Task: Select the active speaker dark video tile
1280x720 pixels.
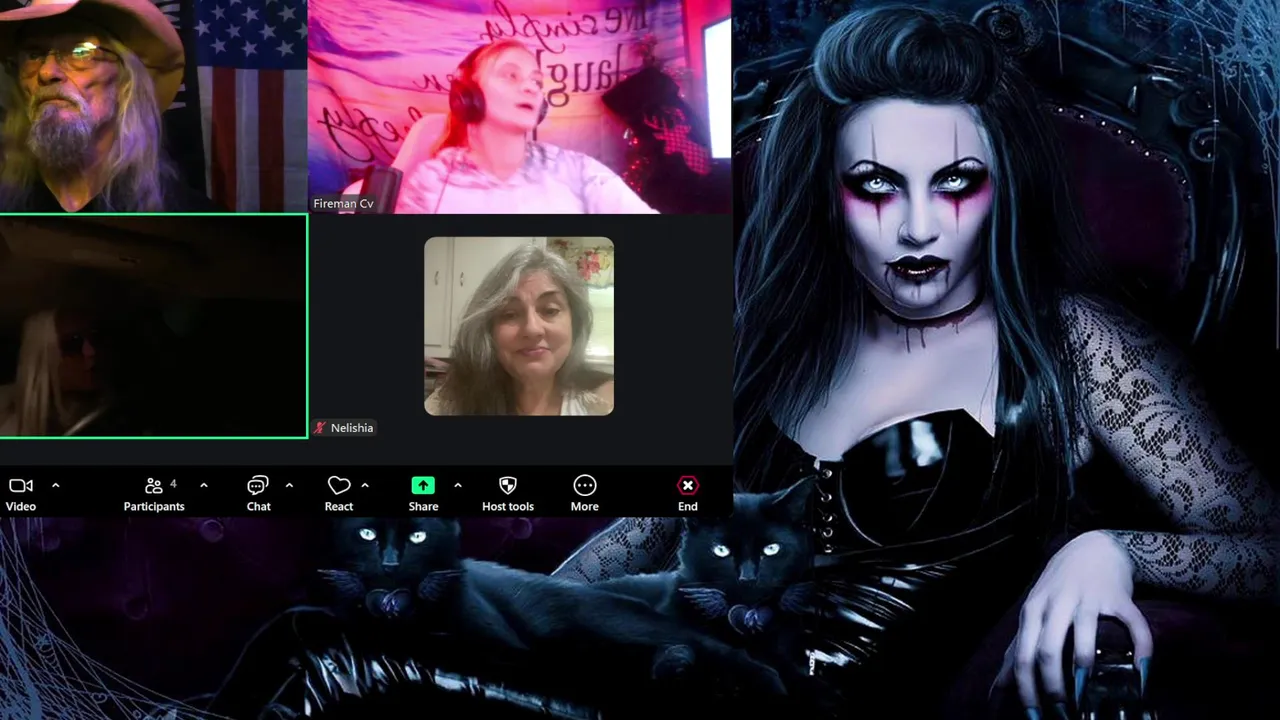Action: pyautogui.click(x=153, y=326)
